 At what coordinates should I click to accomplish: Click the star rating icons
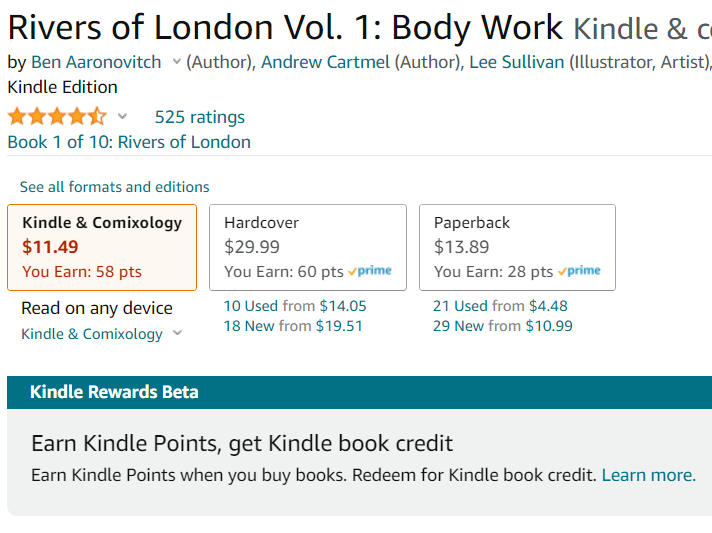57,116
